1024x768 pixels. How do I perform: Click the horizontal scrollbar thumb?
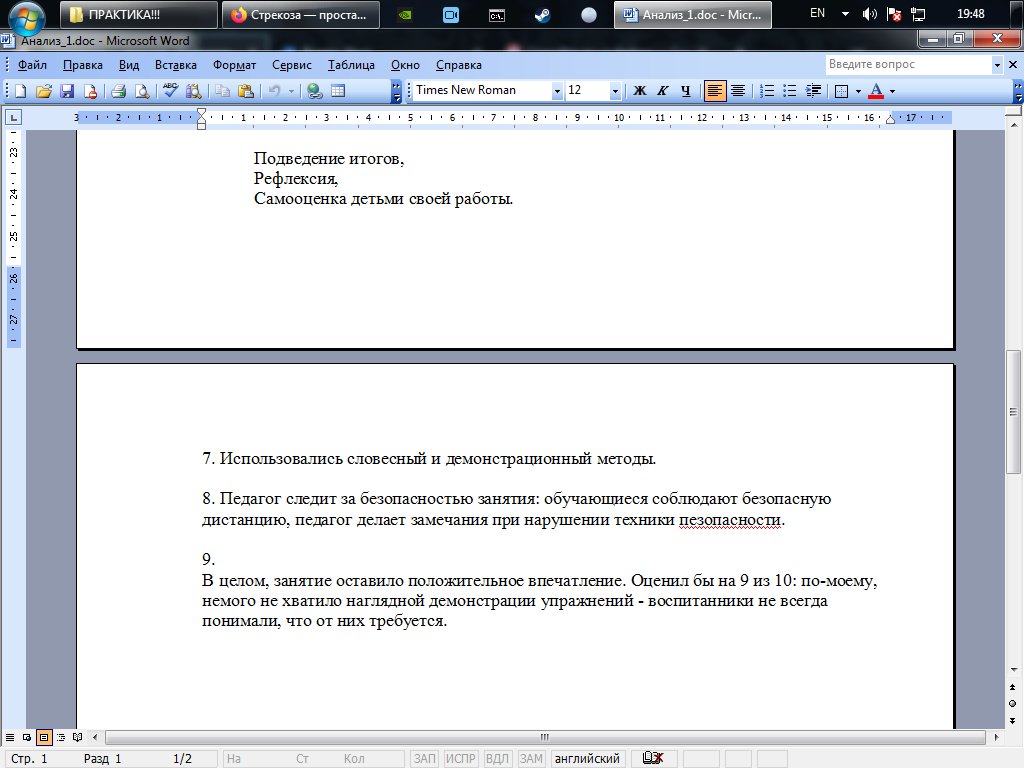pyautogui.click(x=545, y=737)
